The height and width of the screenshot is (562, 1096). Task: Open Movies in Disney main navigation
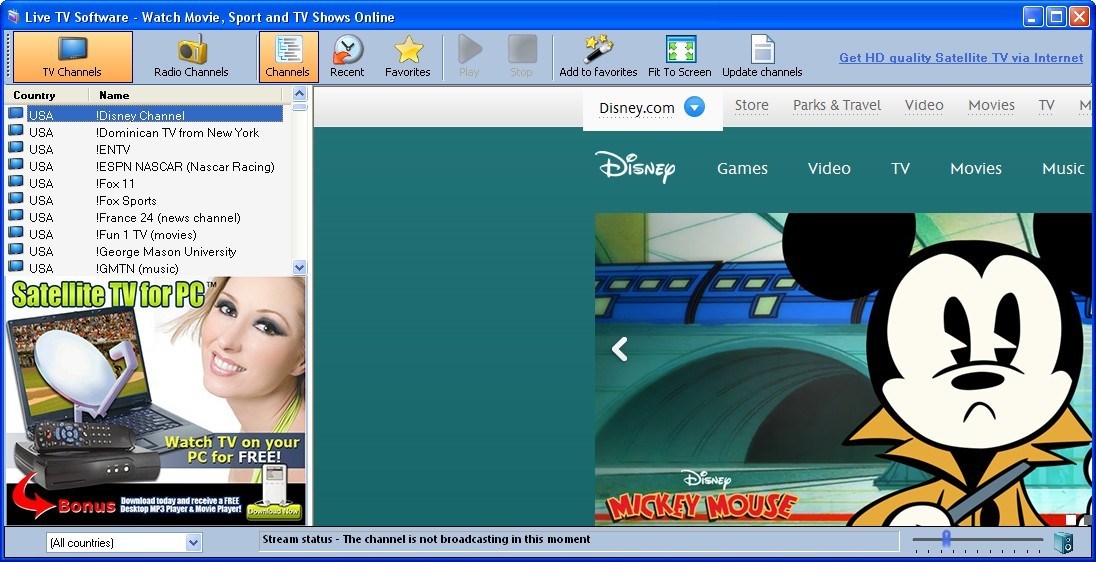(976, 168)
